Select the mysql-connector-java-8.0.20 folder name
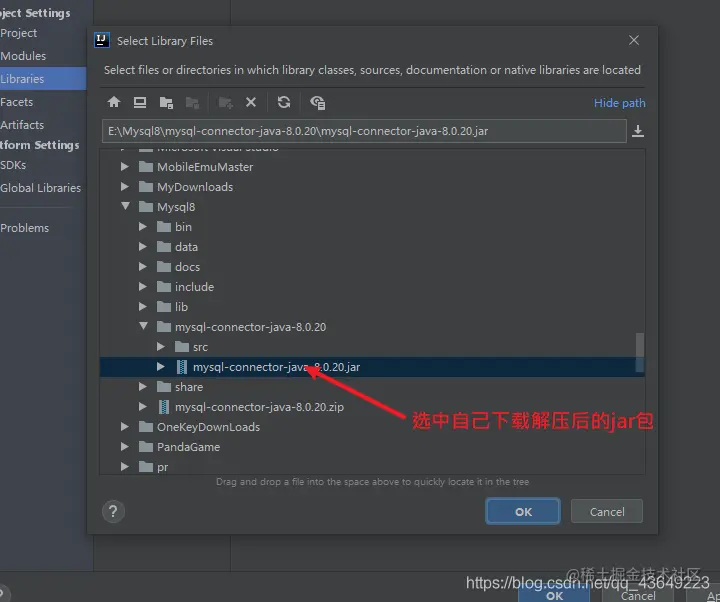720x602 pixels. [x=250, y=327]
